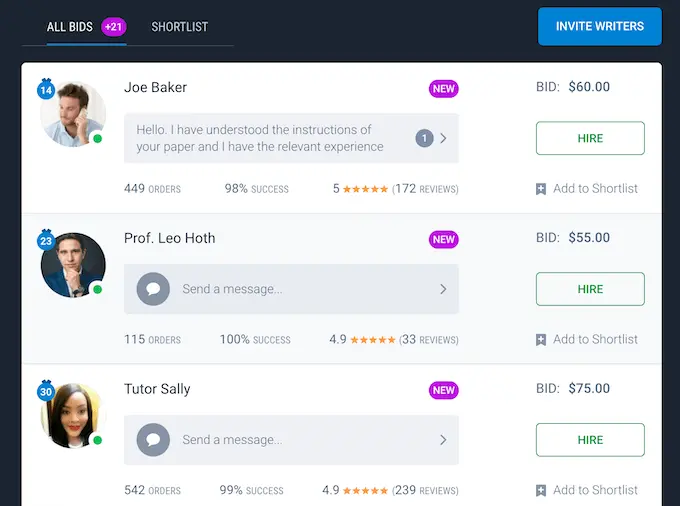View Joe Baker's 172 reviews rating
This screenshot has width=680, height=506.
396,189
